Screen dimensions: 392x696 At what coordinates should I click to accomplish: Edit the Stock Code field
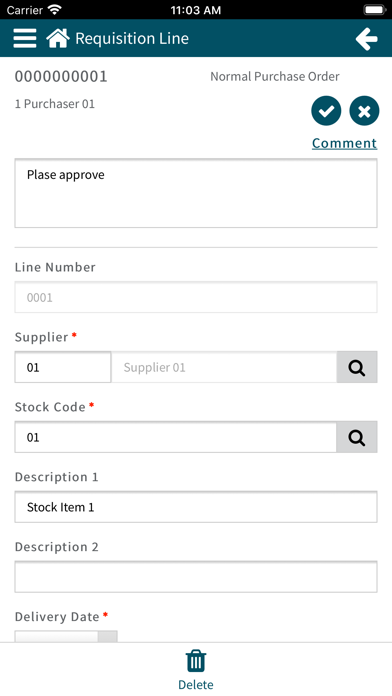[x=175, y=437]
